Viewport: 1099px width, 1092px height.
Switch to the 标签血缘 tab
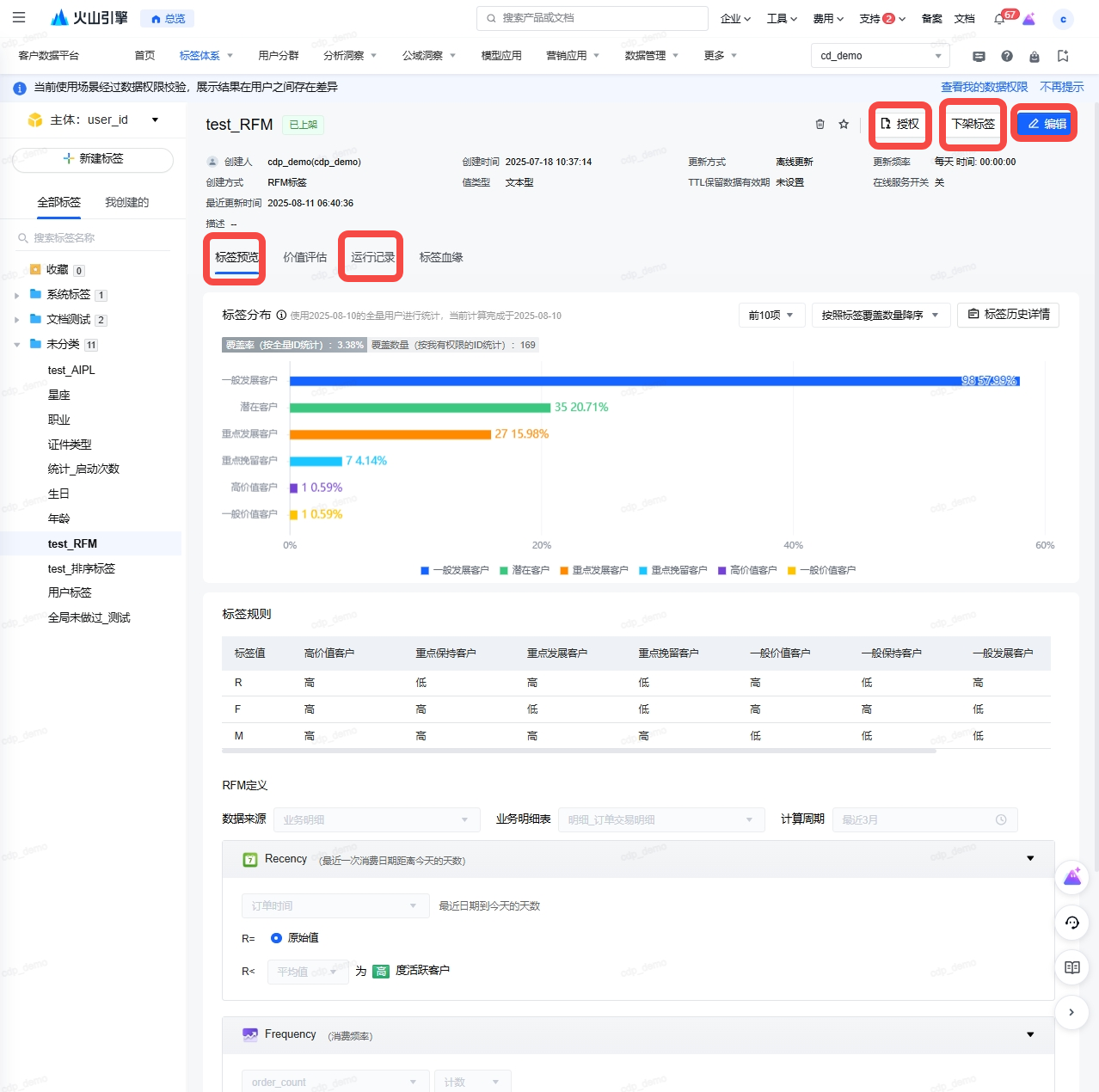(x=441, y=257)
